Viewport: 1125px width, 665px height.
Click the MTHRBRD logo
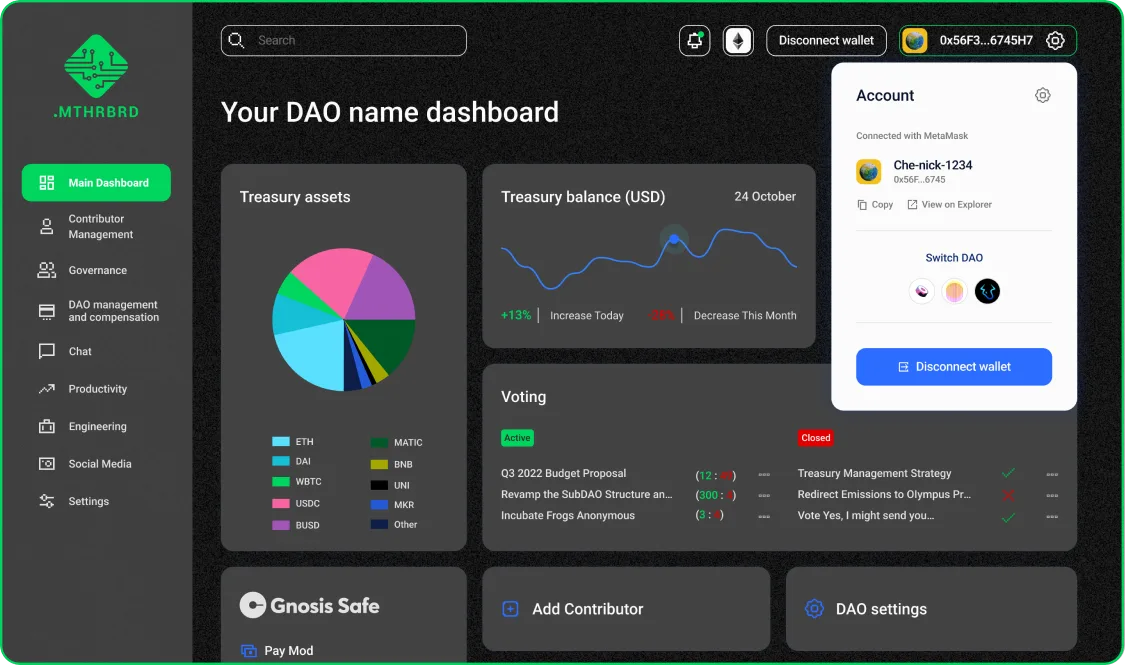[96, 77]
